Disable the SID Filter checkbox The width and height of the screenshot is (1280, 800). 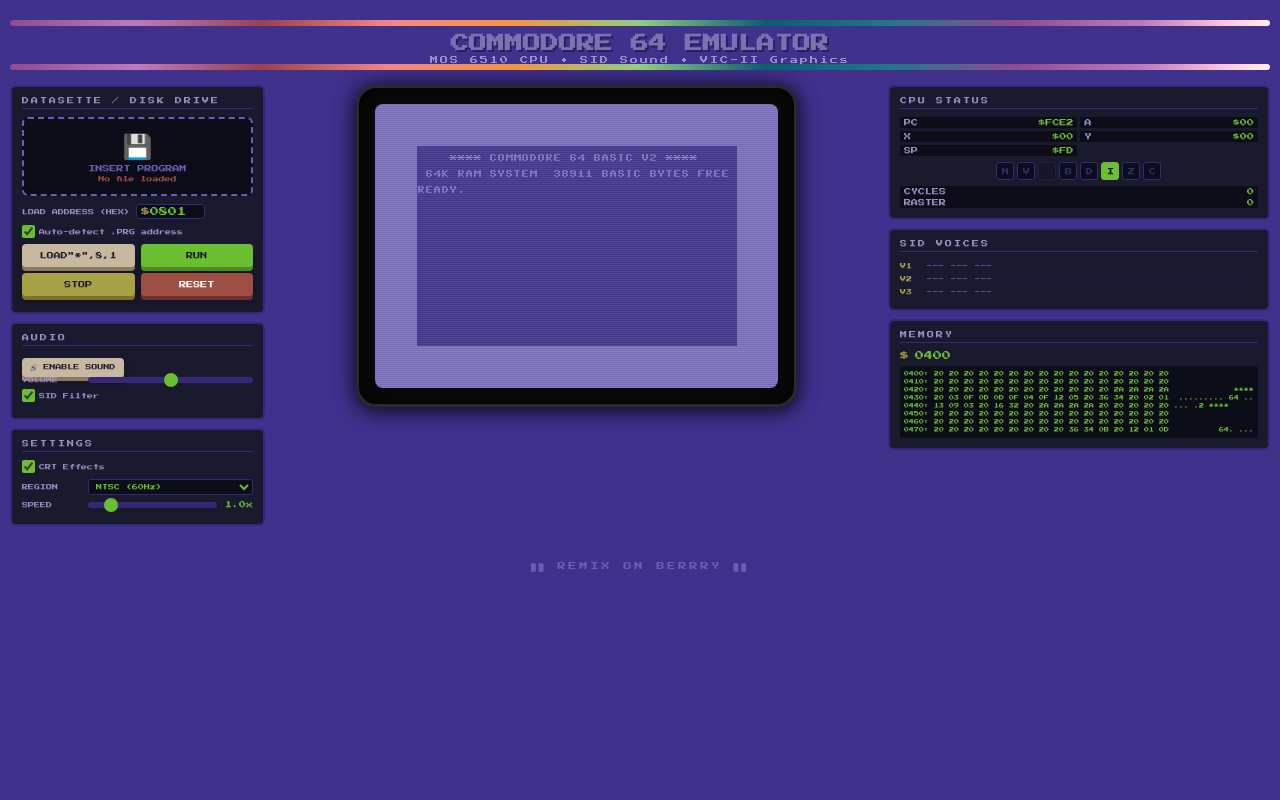(x=28, y=395)
